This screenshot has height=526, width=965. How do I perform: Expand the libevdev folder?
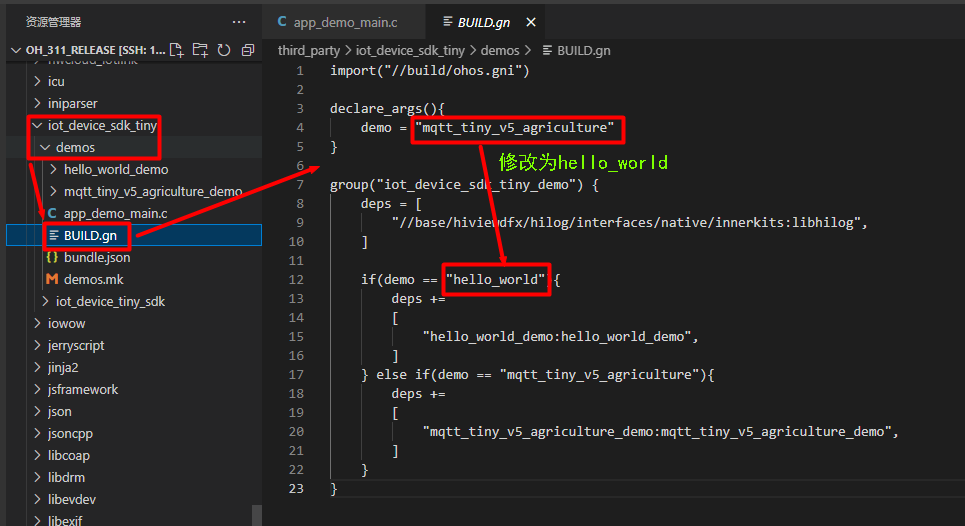tap(38, 500)
